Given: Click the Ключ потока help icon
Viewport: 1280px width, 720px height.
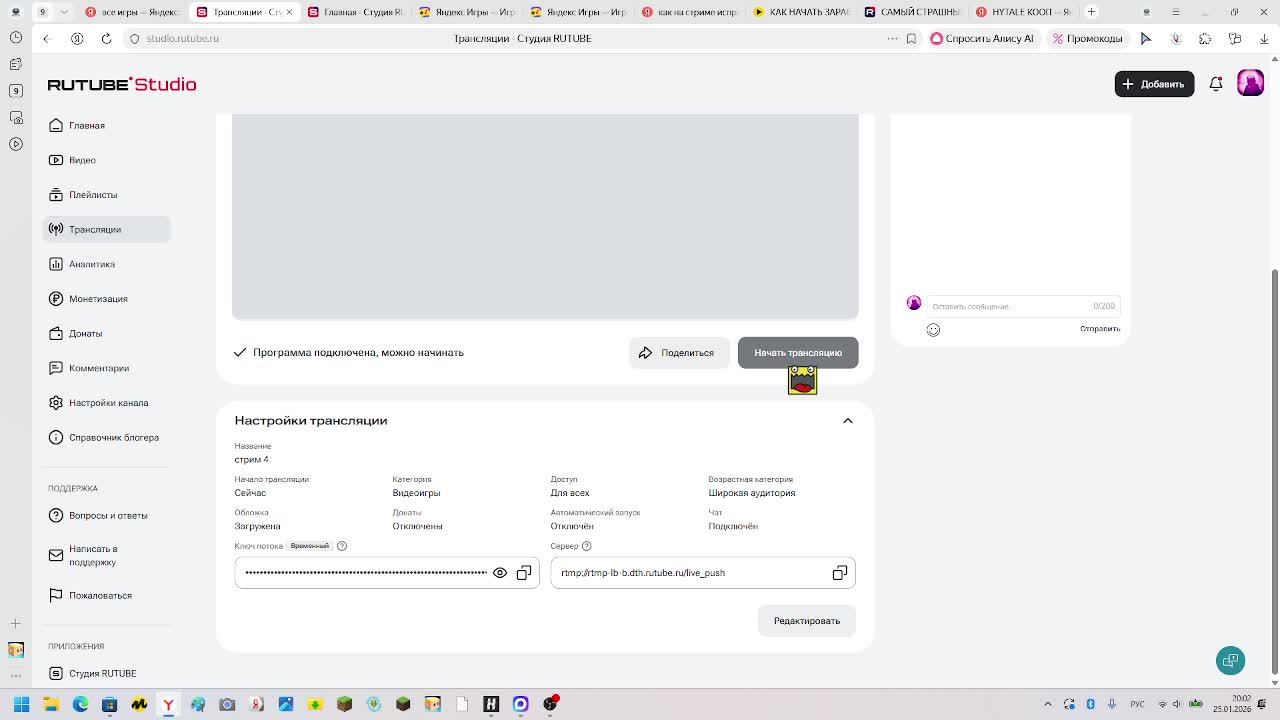Looking at the screenshot, I should click(x=342, y=546).
